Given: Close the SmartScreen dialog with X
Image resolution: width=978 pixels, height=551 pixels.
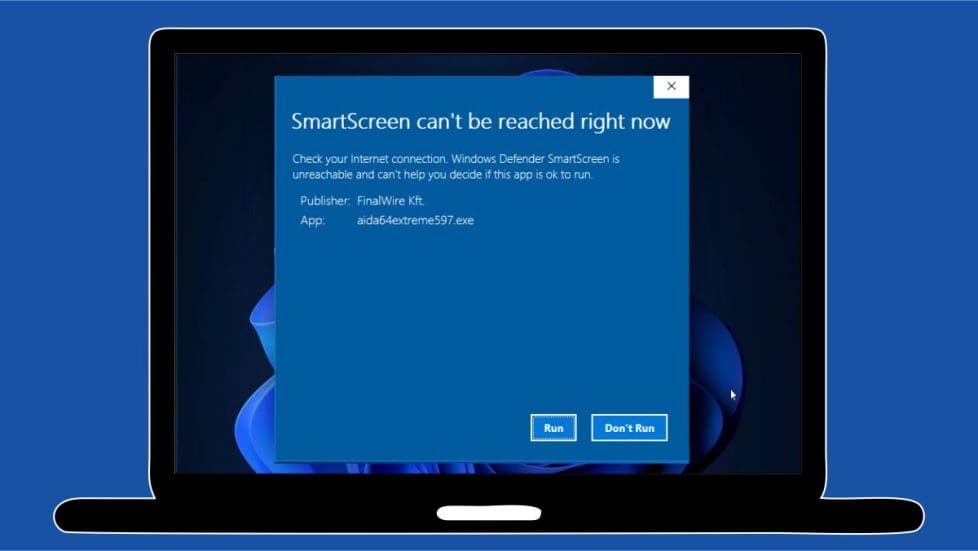Looking at the screenshot, I should click(x=671, y=87).
